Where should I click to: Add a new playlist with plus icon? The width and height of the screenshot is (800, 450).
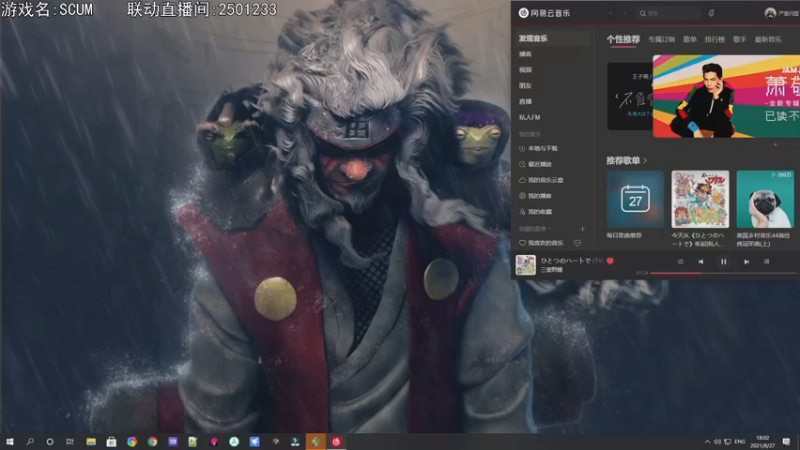tap(582, 229)
